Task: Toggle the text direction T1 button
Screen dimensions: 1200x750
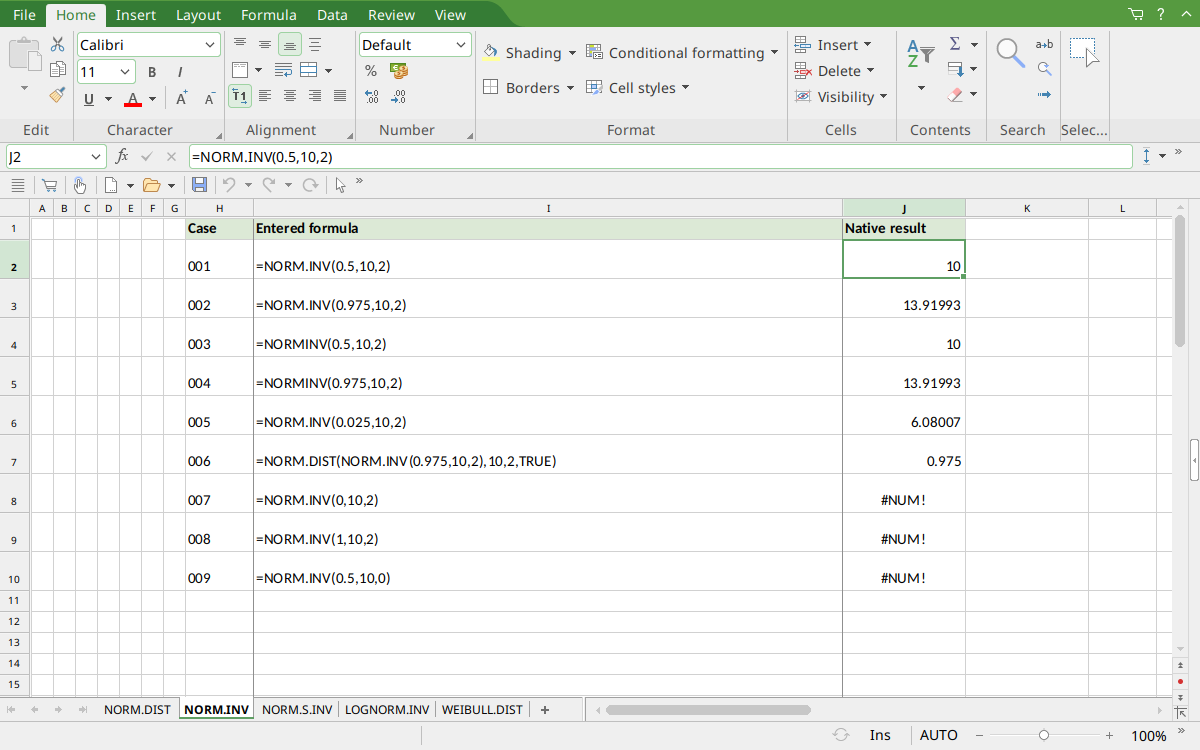Action: pos(239,96)
